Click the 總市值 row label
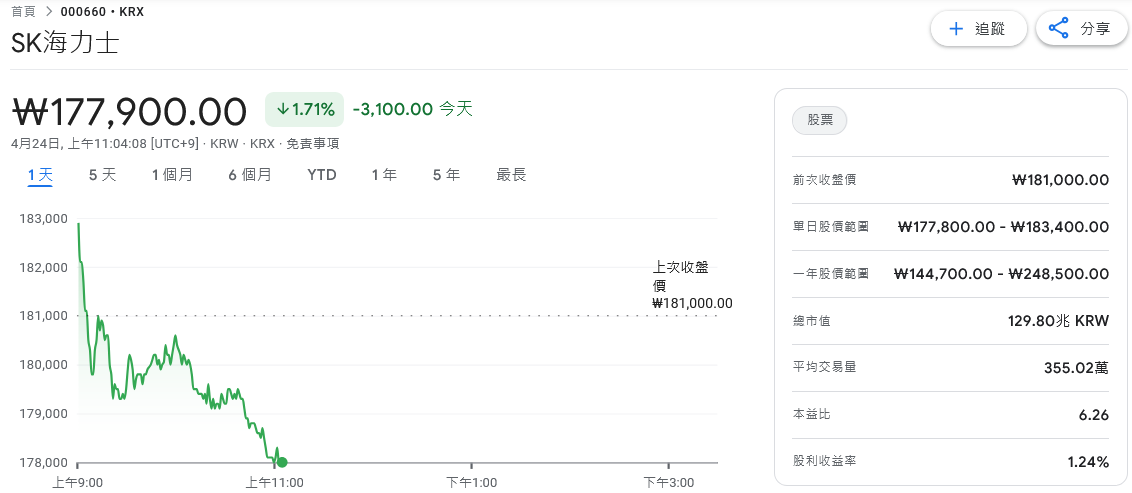 coord(811,320)
